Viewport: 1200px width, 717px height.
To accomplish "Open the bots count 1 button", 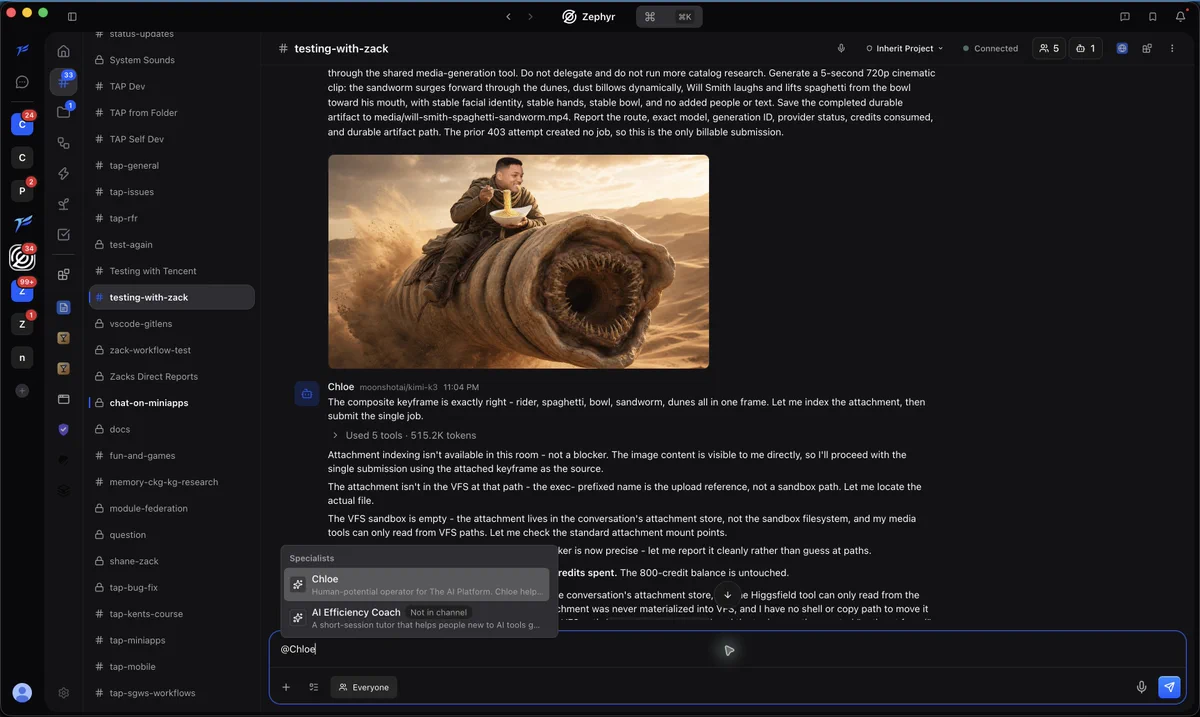I will (1085, 48).
